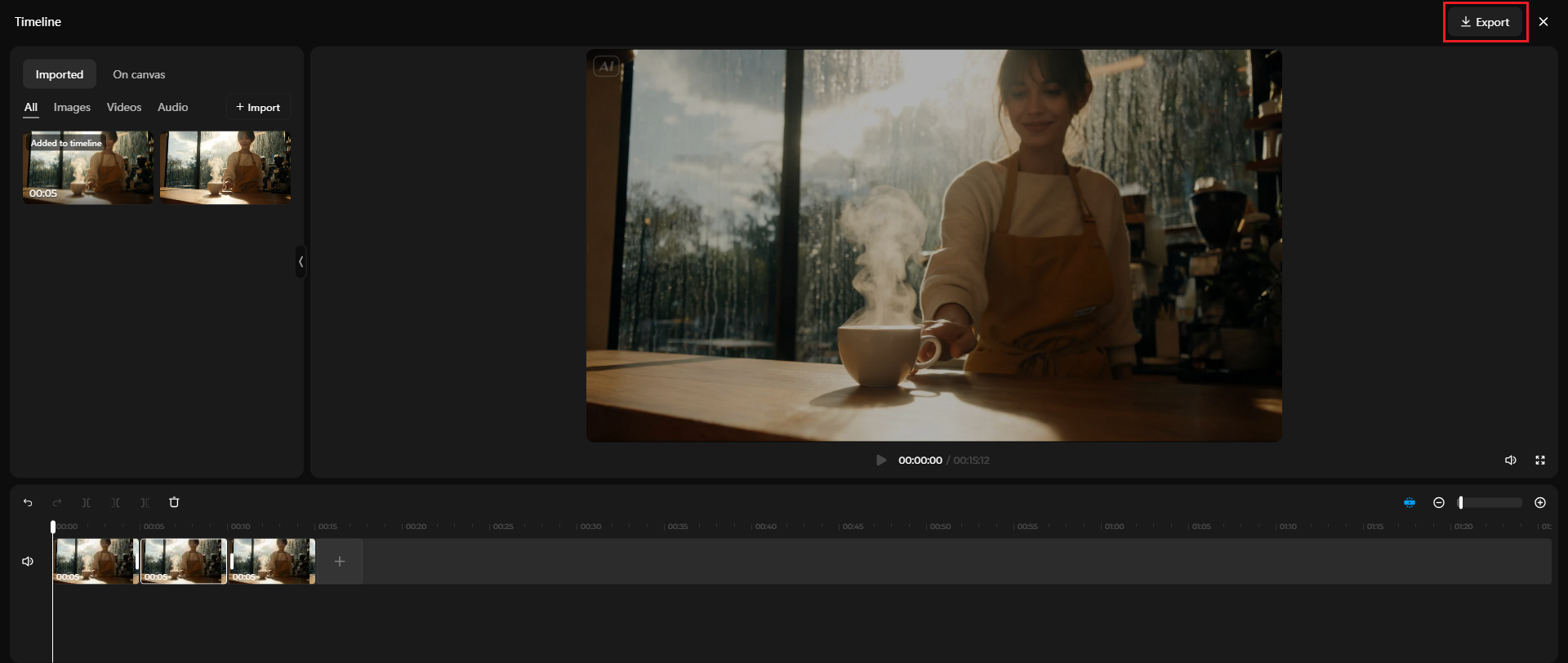Click the timeline zoom slider
1568x663 pixels.
pyautogui.click(x=1490, y=503)
